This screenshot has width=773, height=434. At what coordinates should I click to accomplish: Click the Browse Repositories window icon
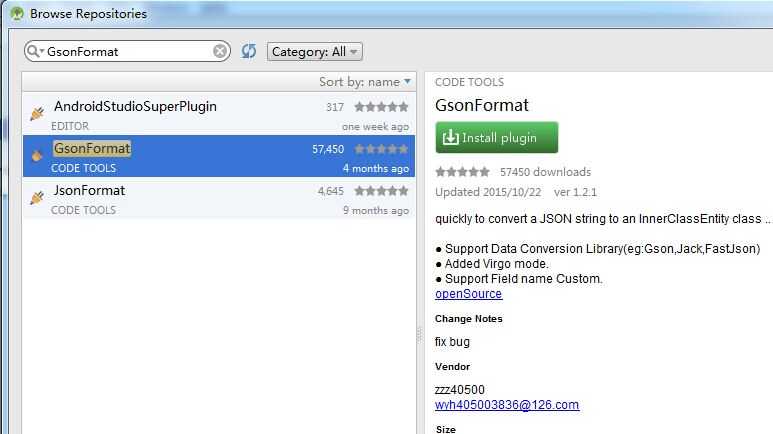click(x=17, y=13)
